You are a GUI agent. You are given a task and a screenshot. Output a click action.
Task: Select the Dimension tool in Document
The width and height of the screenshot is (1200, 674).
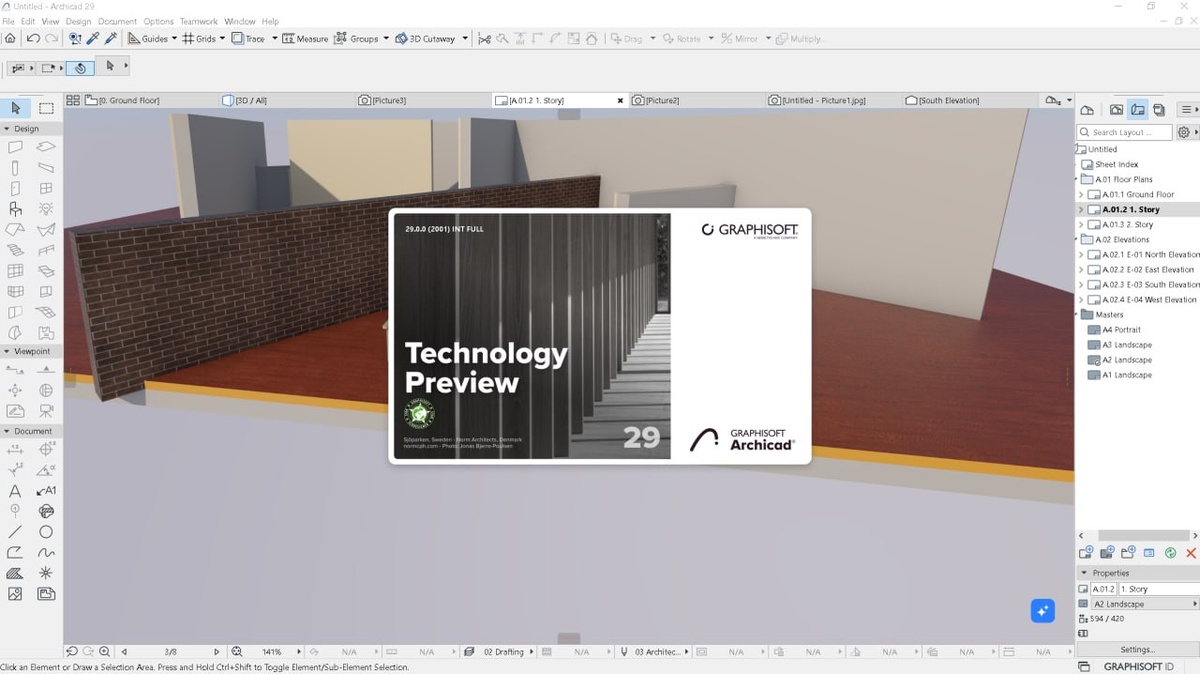pyautogui.click(x=15, y=450)
